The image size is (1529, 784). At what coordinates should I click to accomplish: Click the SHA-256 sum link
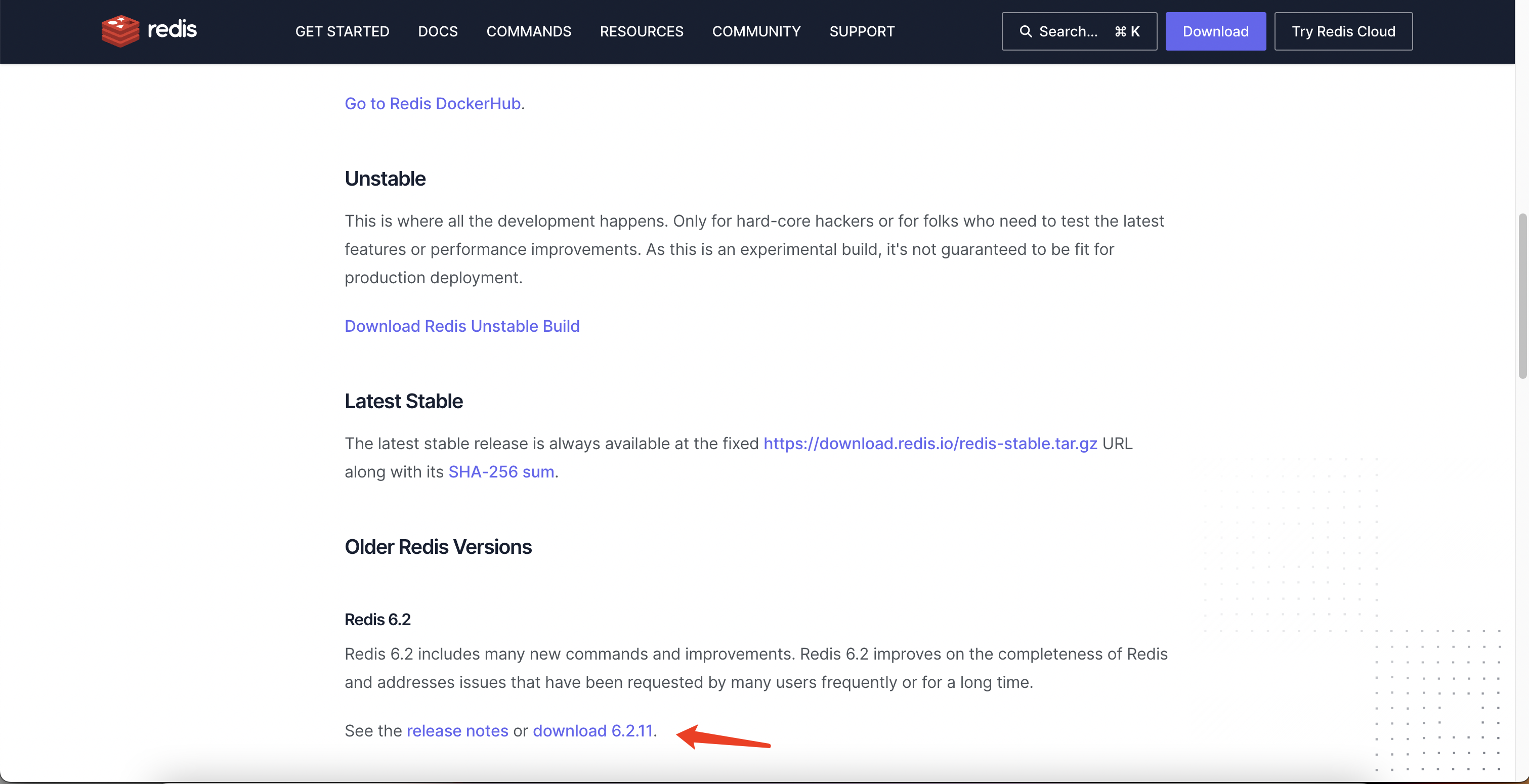point(500,472)
